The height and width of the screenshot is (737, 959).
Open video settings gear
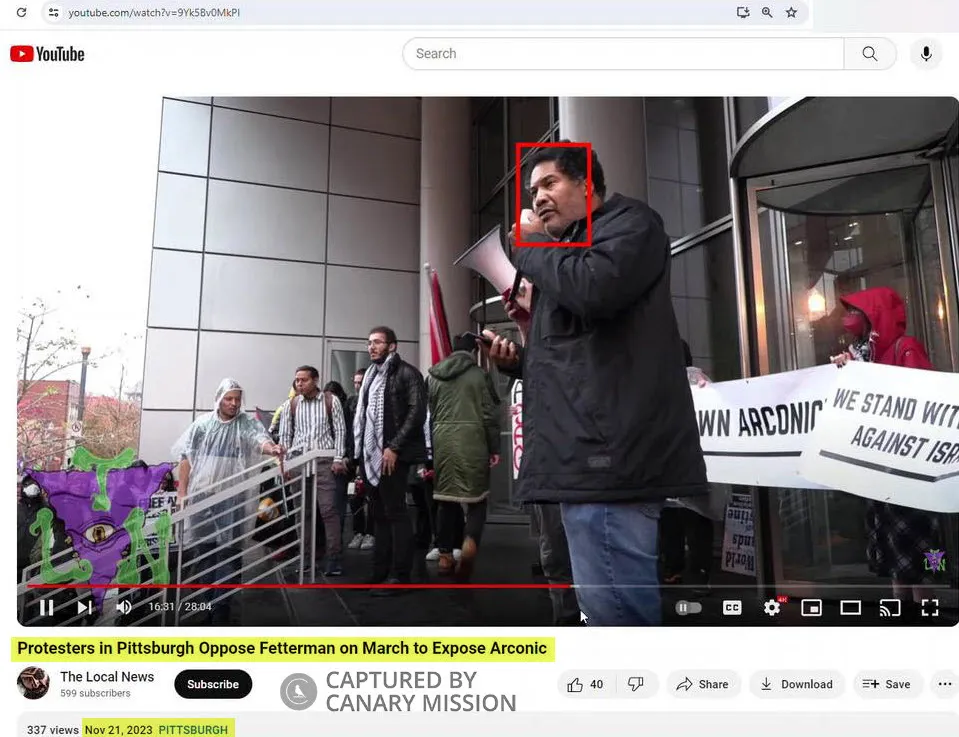pos(772,607)
